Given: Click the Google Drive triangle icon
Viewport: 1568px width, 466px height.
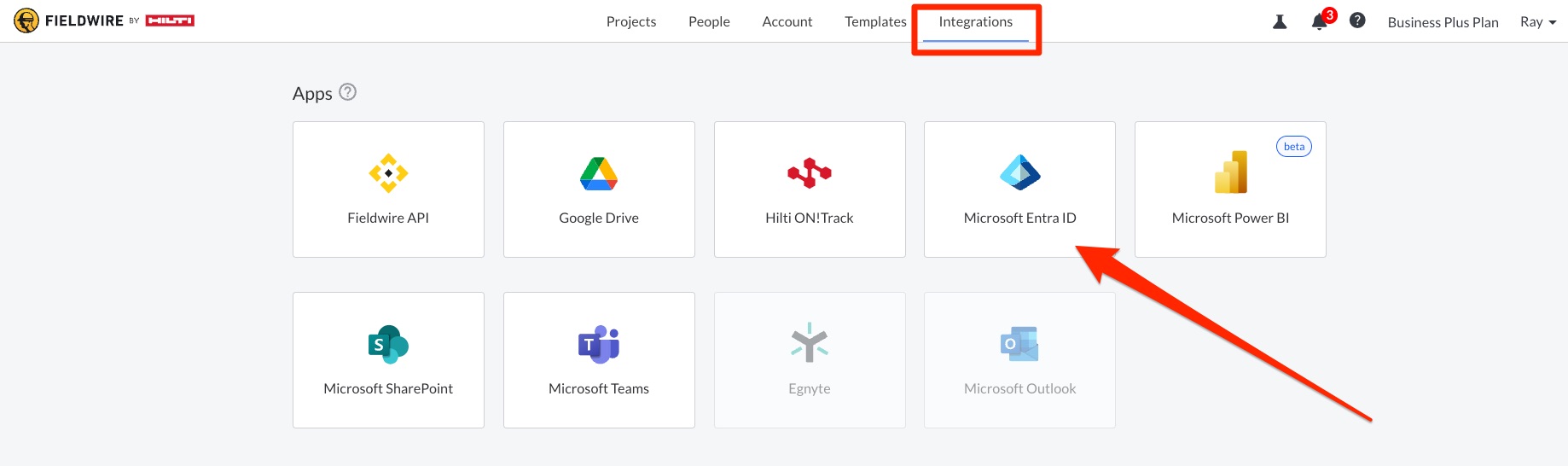Looking at the screenshot, I should 599,173.
